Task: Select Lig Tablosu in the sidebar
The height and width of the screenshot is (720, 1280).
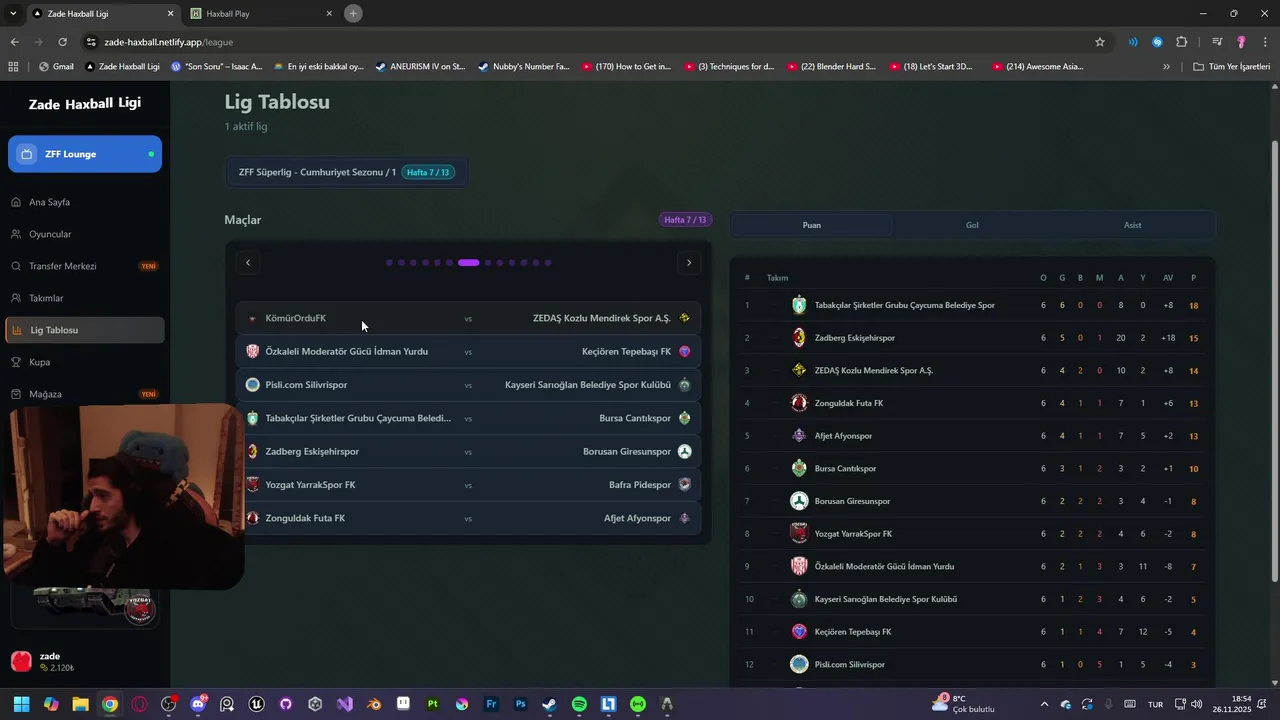Action: tap(85, 330)
